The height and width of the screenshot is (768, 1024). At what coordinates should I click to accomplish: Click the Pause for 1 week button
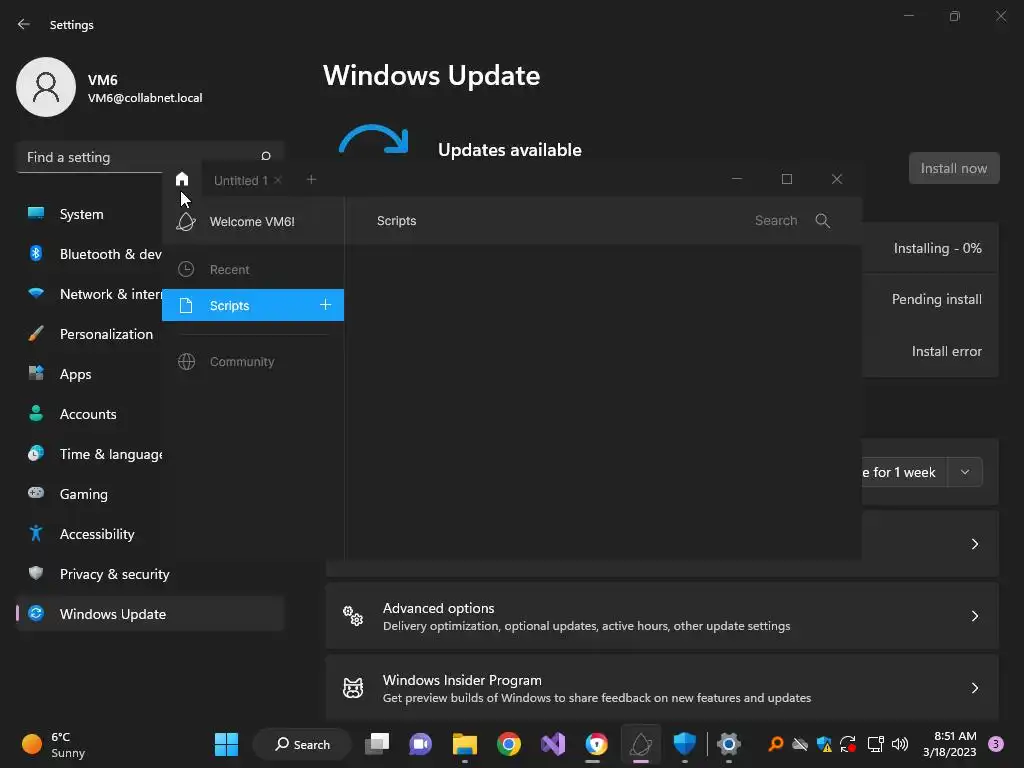coord(904,472)
